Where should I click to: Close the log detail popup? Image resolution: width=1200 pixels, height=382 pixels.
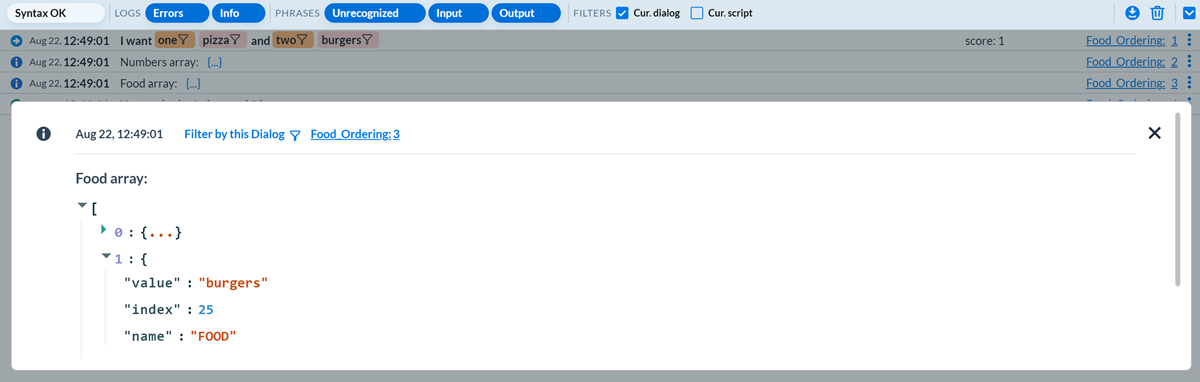(1154, 133)
